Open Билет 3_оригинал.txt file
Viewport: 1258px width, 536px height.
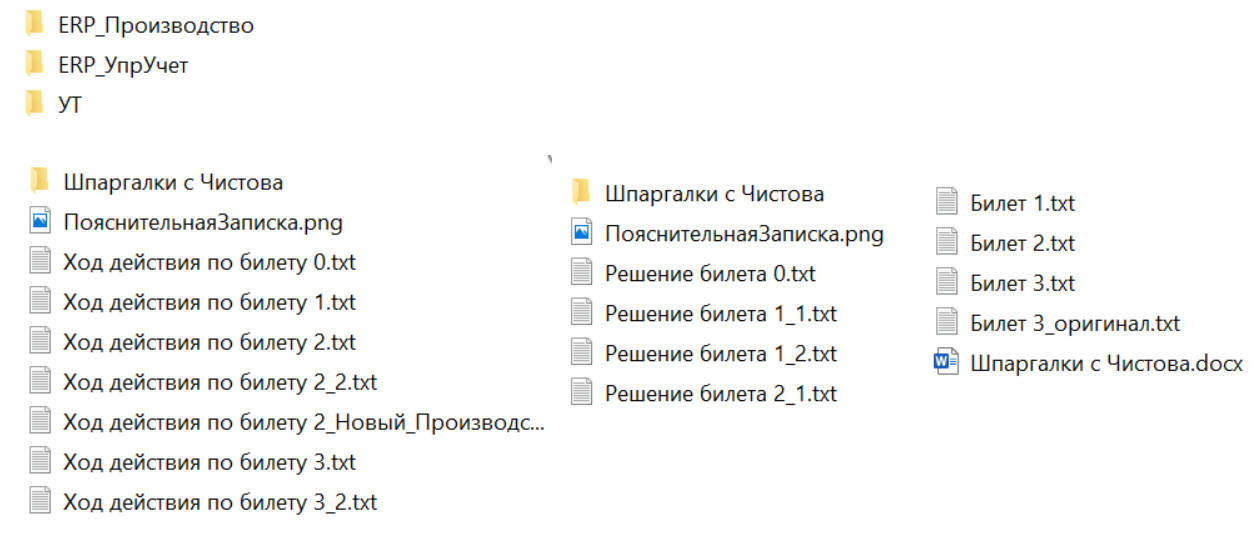click(x=1074, y=323)
